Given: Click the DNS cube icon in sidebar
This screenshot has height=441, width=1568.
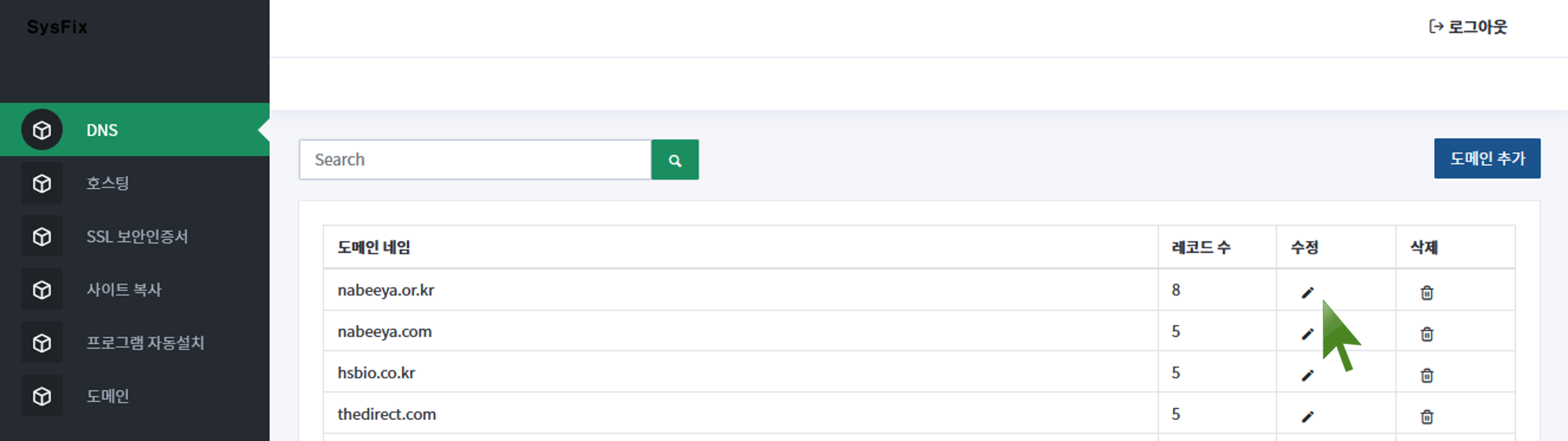Looking at the screenshot, I should point(42,130).
